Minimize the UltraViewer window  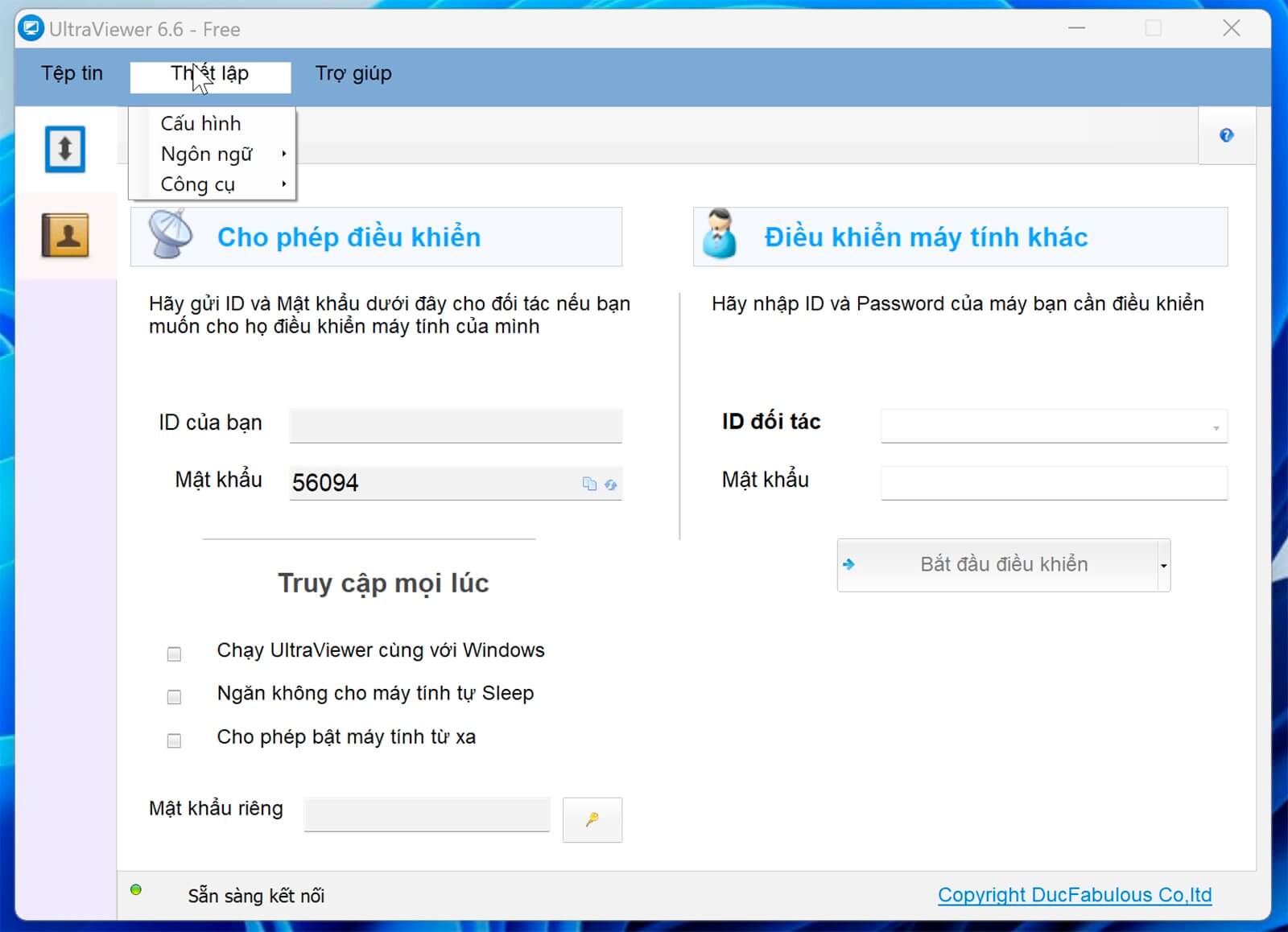tap(1077, 28)
